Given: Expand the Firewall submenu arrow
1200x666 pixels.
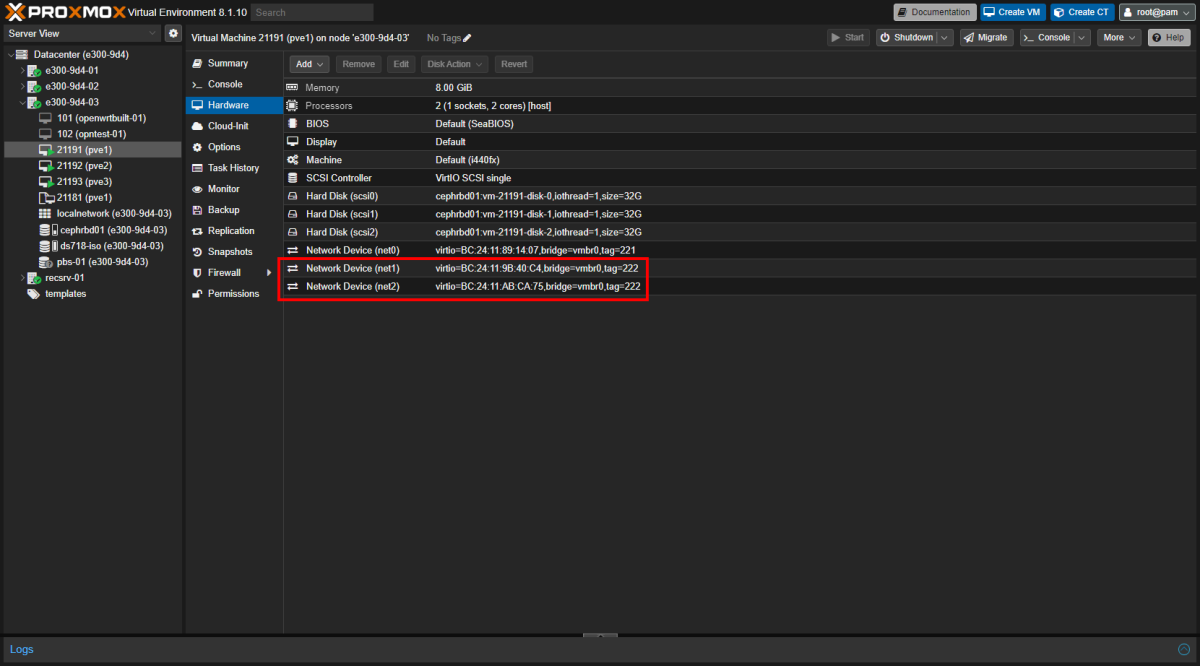Looking at the screenshot, I should (269, 273).
